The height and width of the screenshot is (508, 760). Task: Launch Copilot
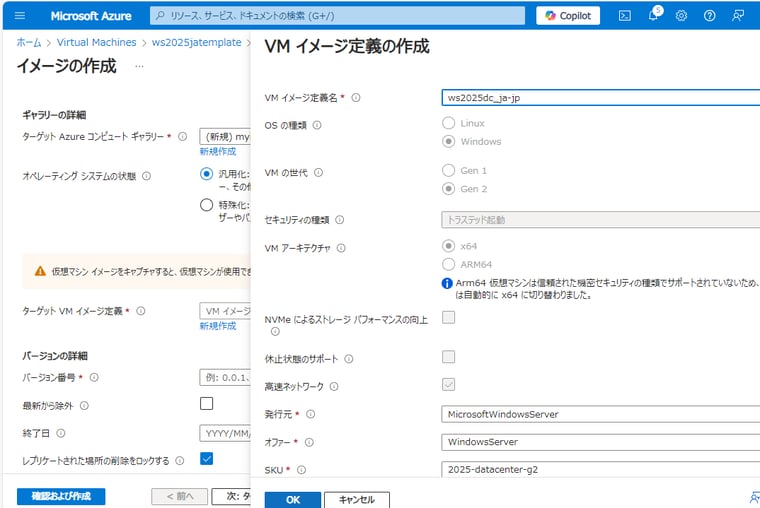pyautogui.click(x=568, y=16)
